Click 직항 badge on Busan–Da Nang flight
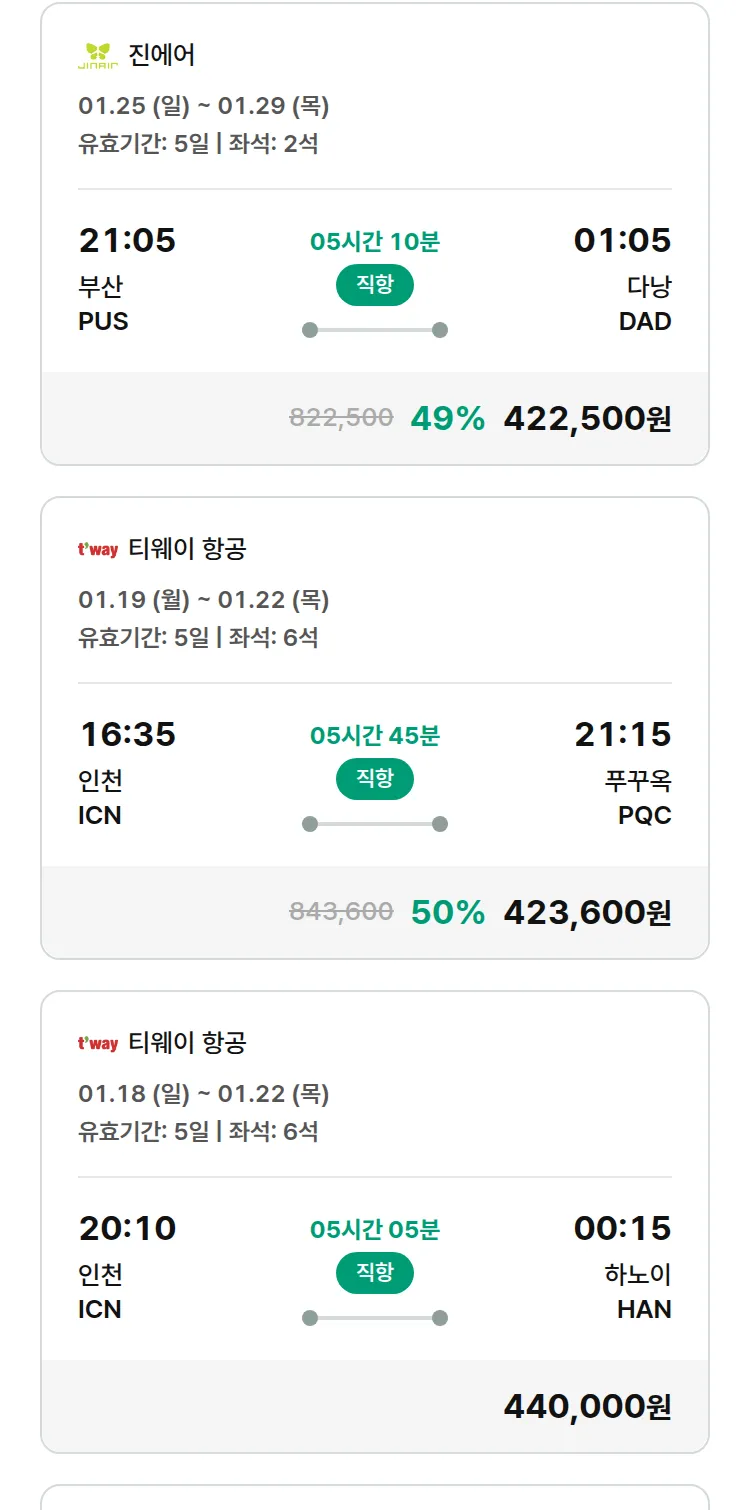 pos(375,285)
